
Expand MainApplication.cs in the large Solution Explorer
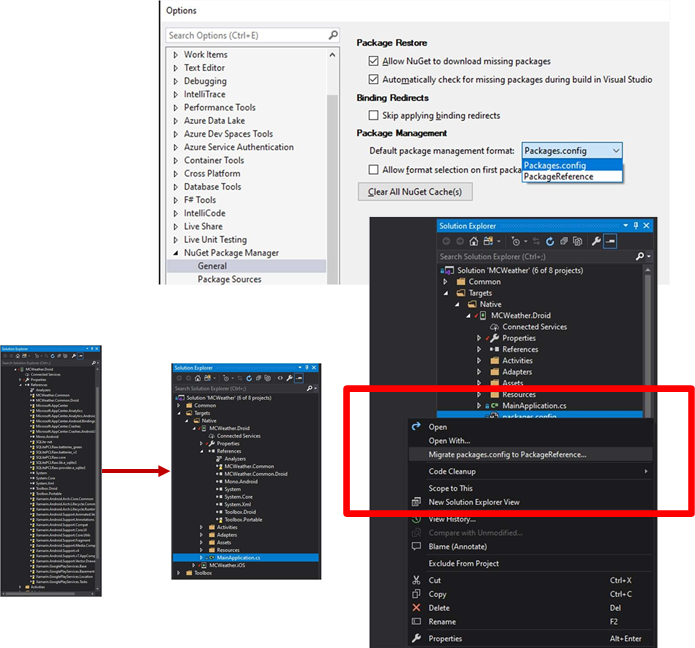coord(479,406)
